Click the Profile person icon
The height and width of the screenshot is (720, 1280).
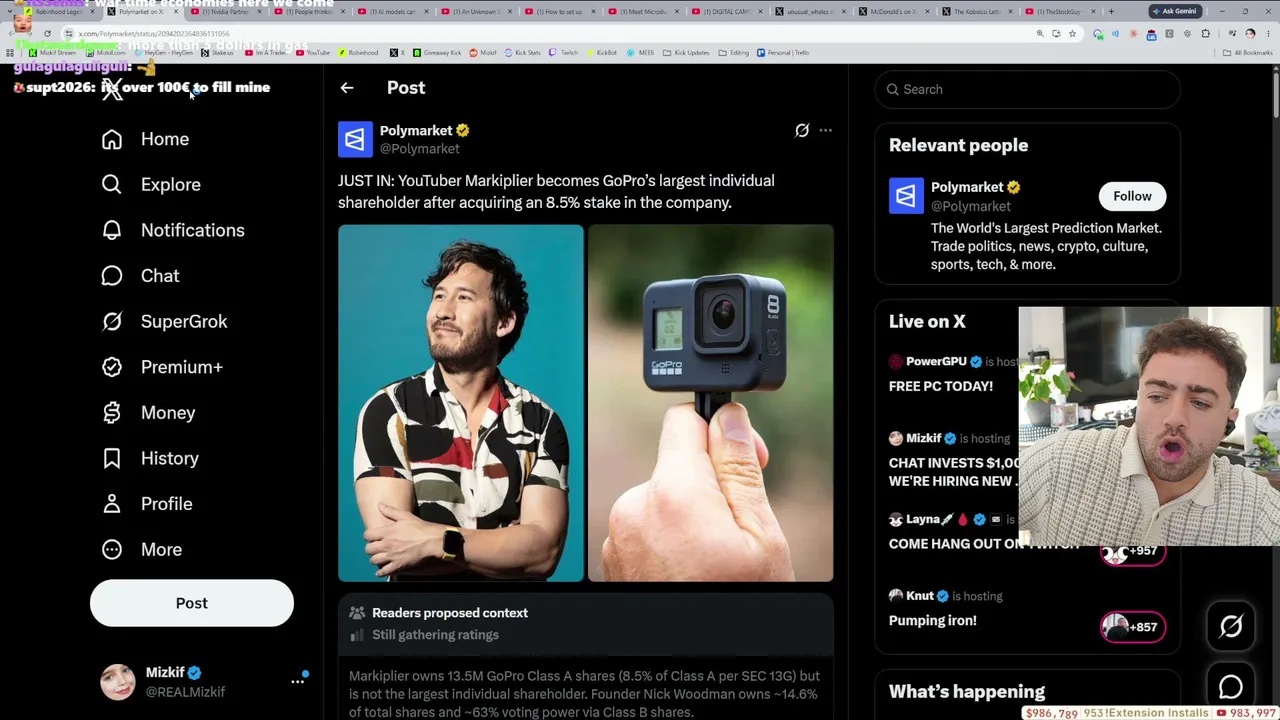112,504
